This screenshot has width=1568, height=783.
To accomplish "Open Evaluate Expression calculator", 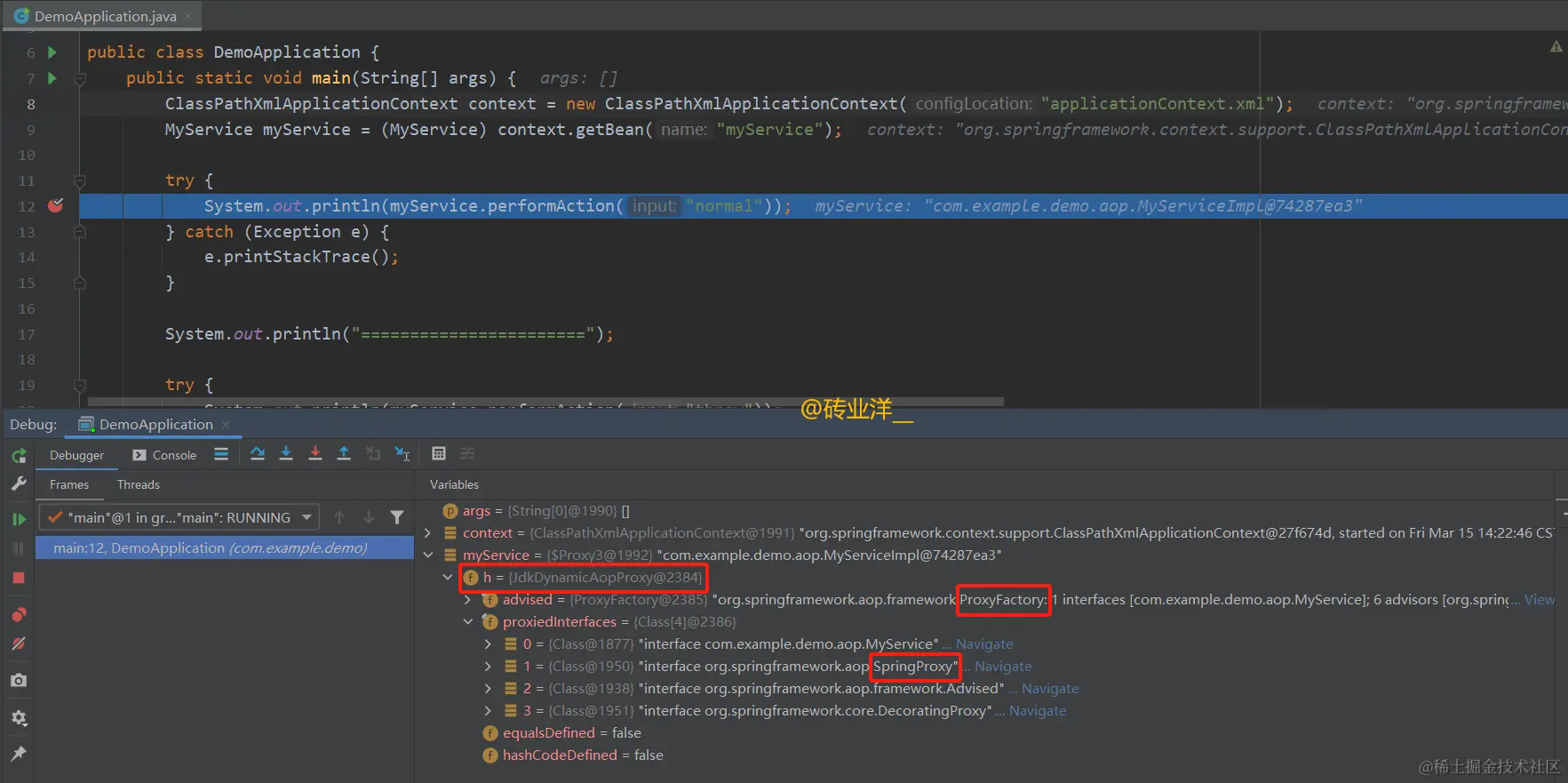I will [439, 454].
